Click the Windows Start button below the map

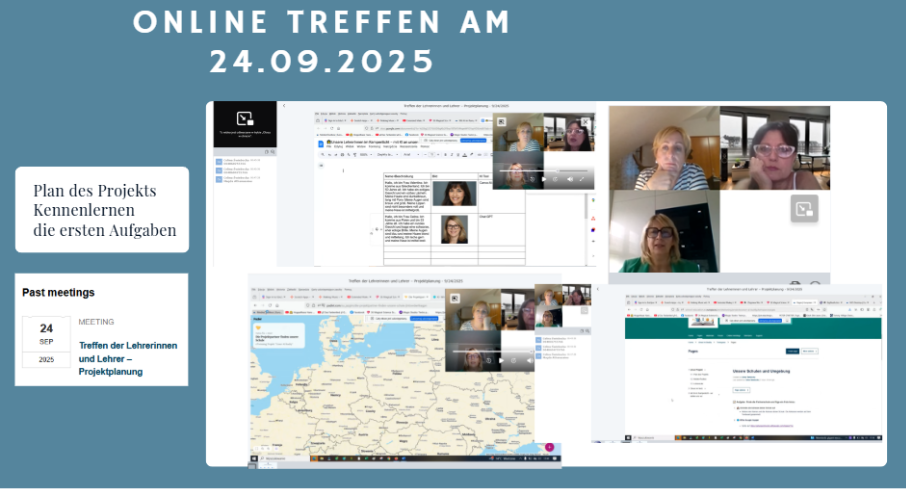[x=255, y=458]
